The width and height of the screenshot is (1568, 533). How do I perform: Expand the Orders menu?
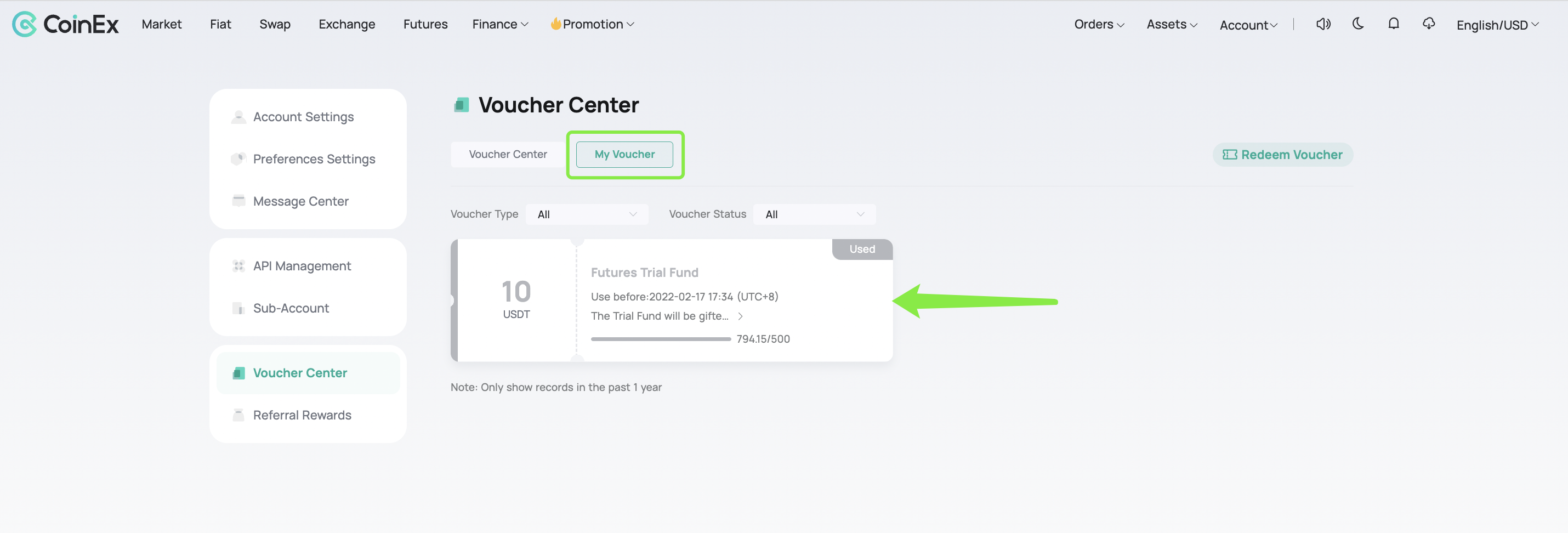pyautogui.click(x=1099, y=24)
